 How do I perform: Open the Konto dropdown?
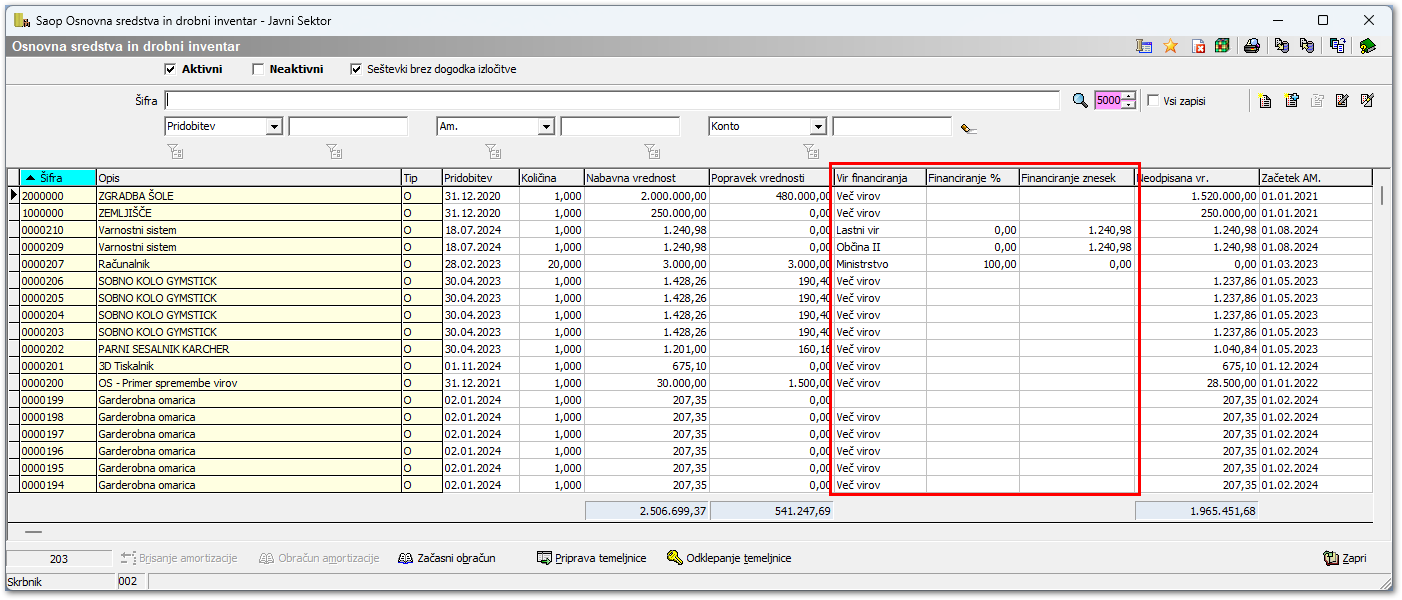pyautogui.click(x=818, y=127)
